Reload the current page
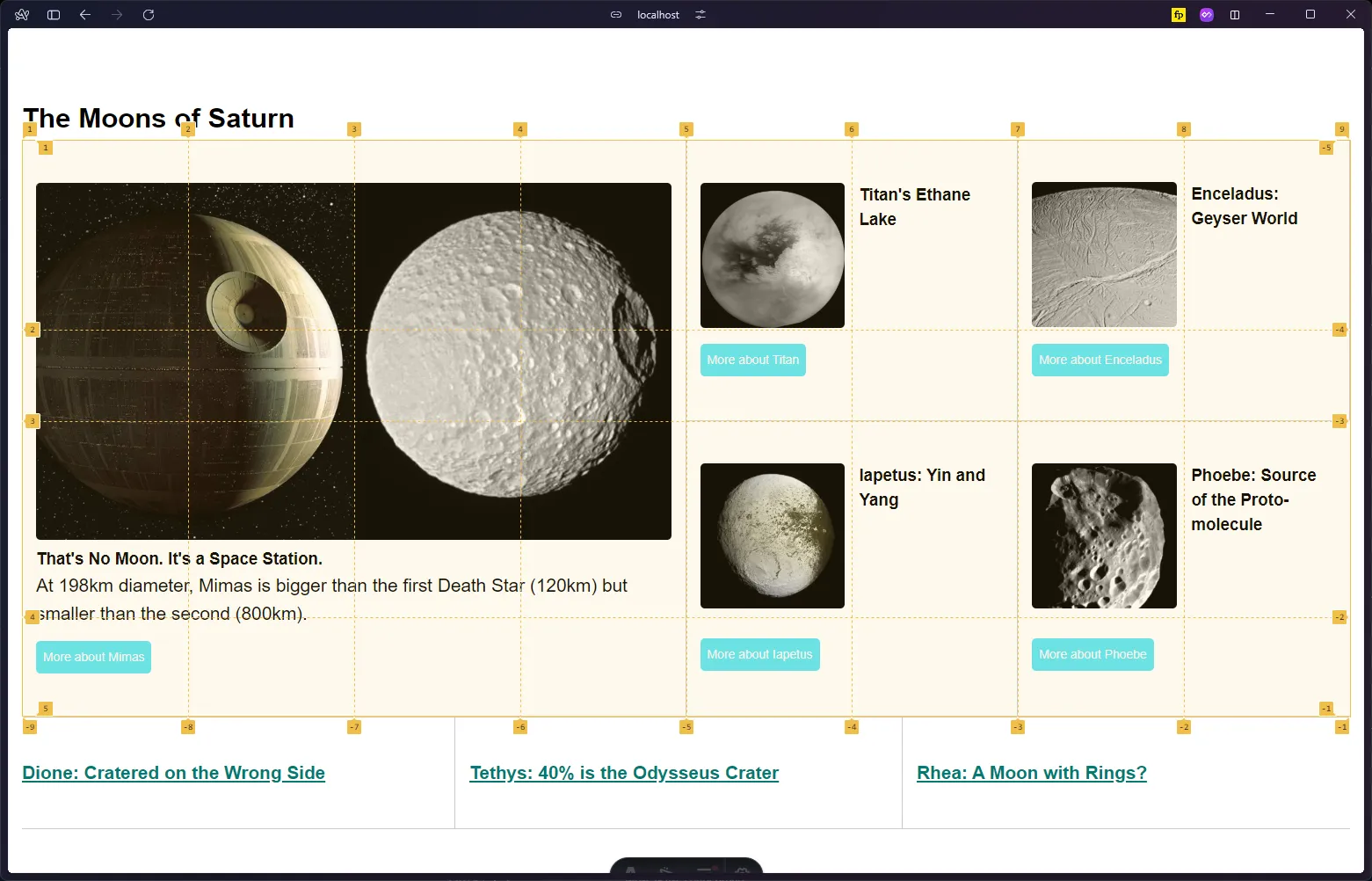The height and width of the screenshot is (881, 1372). [x=149, y=15]
